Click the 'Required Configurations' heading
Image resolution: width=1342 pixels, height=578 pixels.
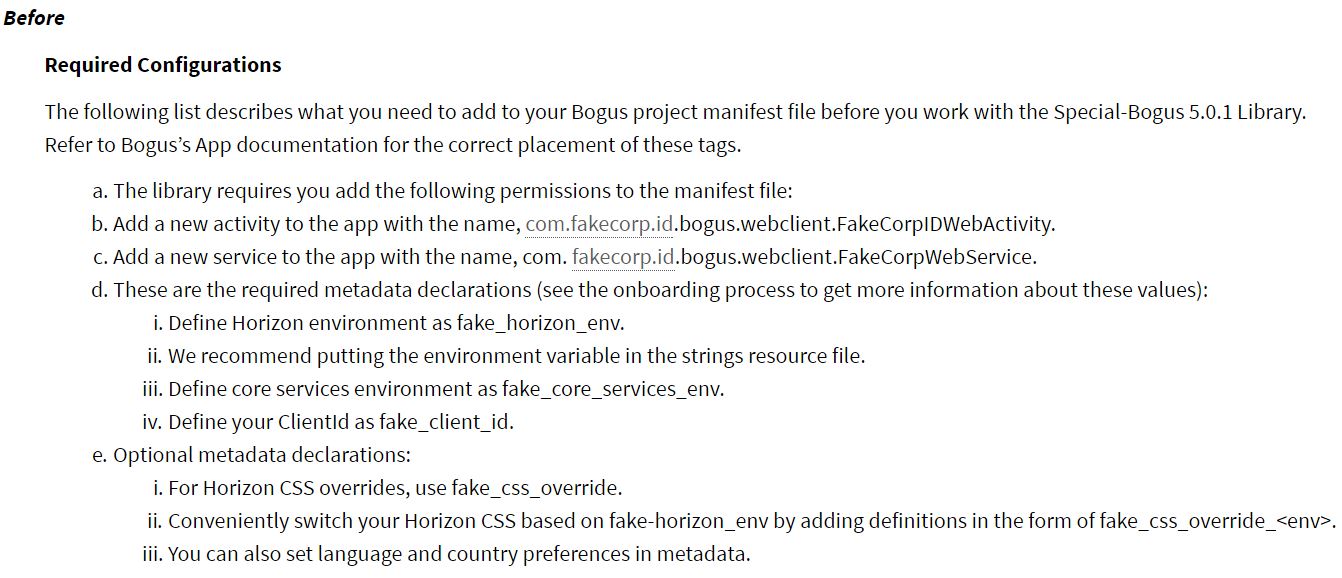[x=163, y=65]
